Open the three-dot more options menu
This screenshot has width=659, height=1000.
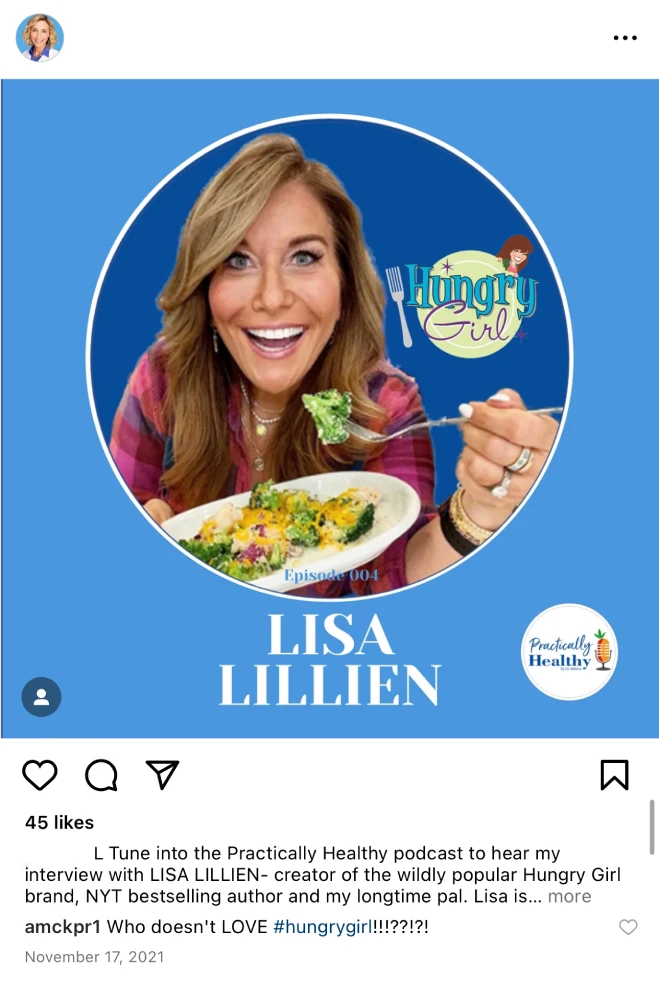tap(625, 38)
